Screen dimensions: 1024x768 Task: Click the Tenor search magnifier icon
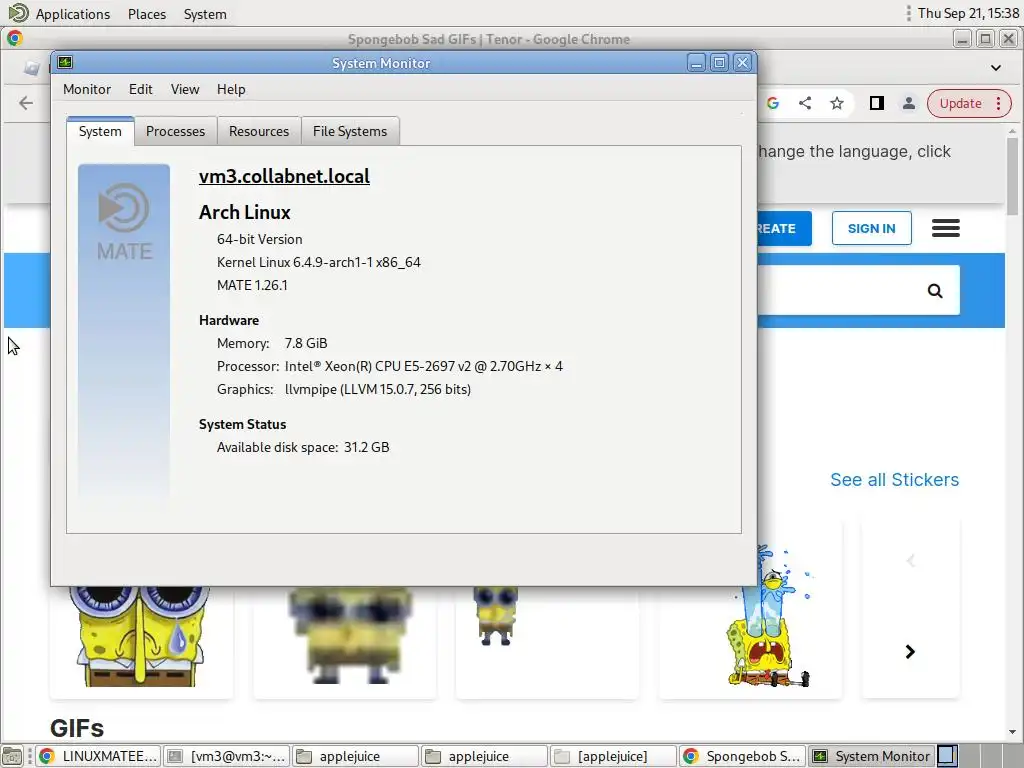935,291
